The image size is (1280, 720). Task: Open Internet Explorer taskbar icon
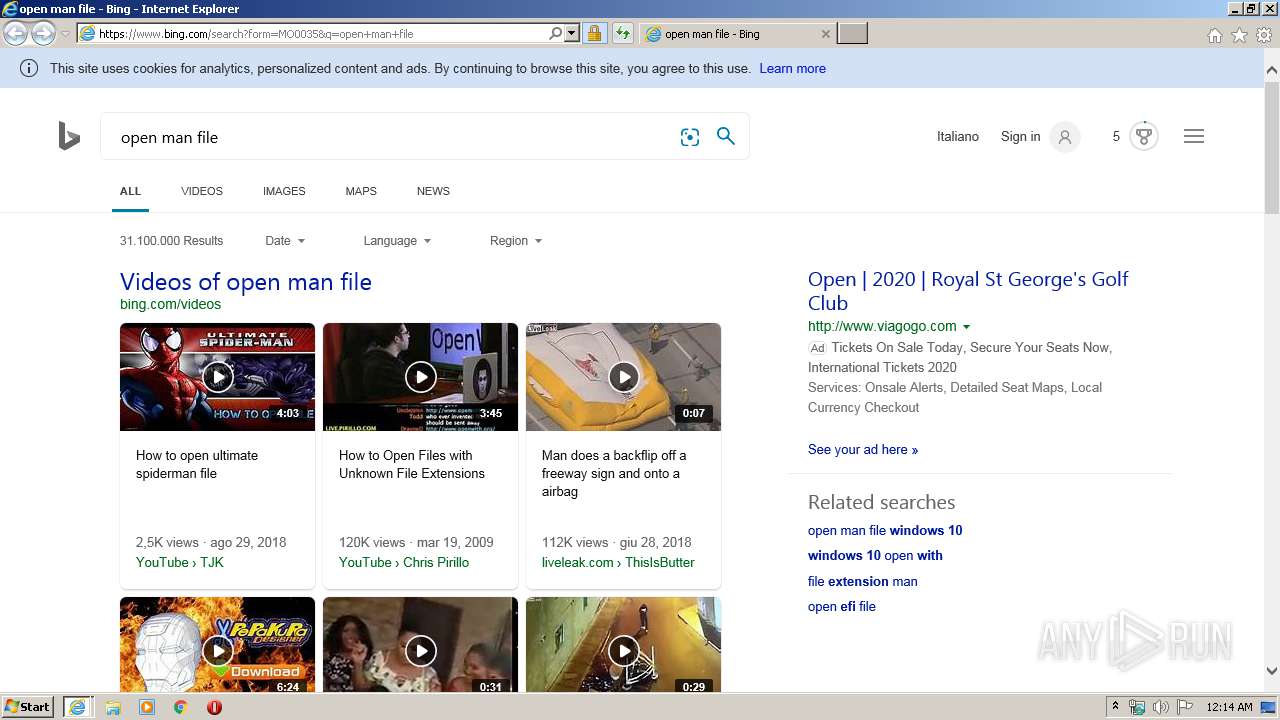pos(77,707)
